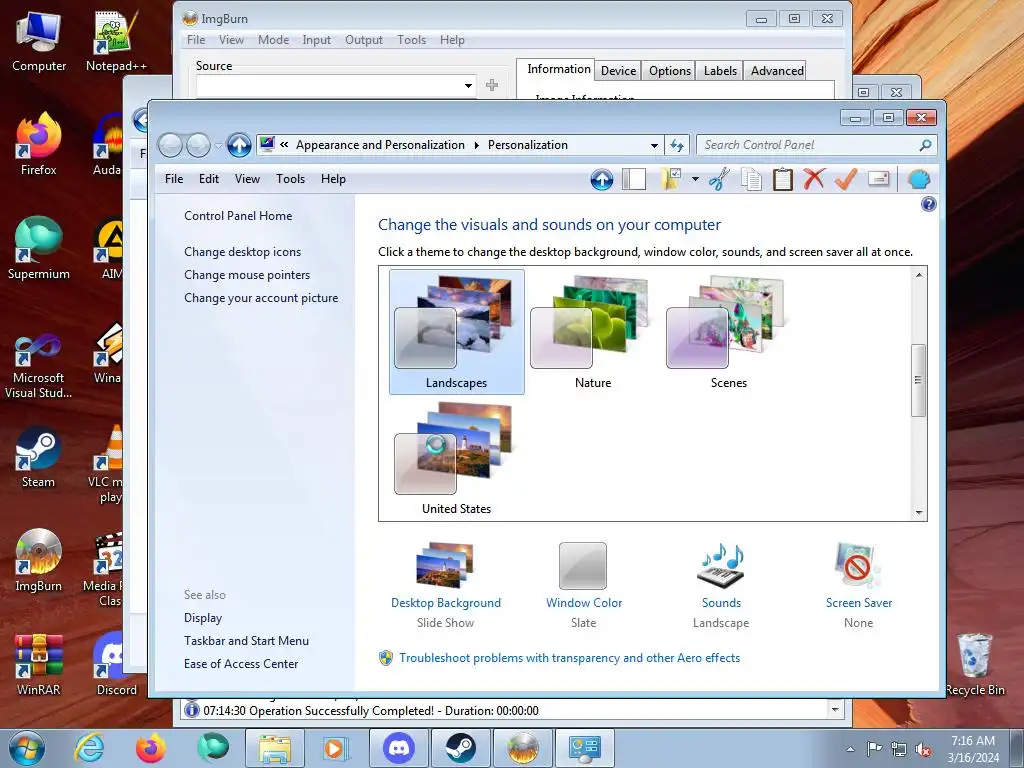Viewport: 1024px width, 768px height.
Task: Click the ImgBurn plus icon beside Source
Action: point(492,85)
